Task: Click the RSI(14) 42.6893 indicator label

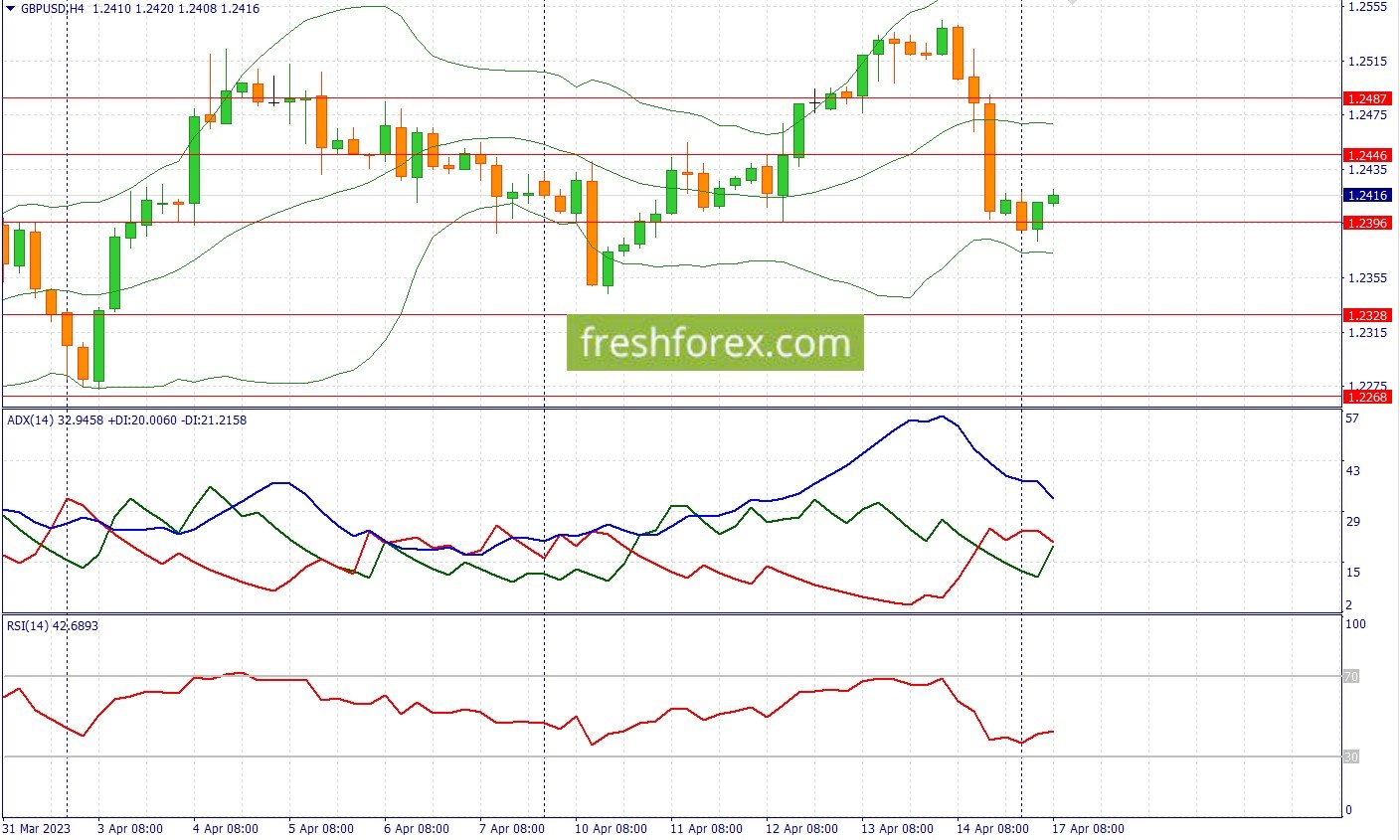Action: [x=53, y=626]
